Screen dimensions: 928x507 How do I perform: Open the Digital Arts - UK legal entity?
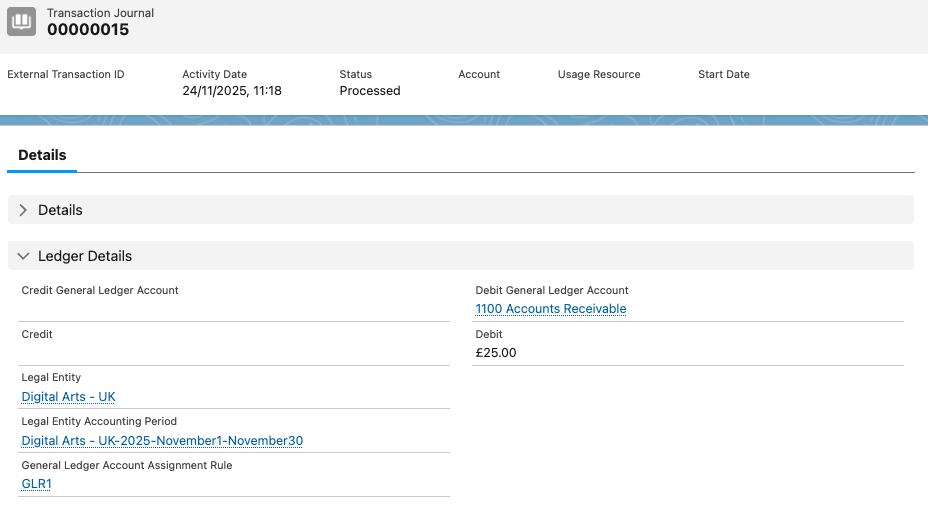pos(69,397)
